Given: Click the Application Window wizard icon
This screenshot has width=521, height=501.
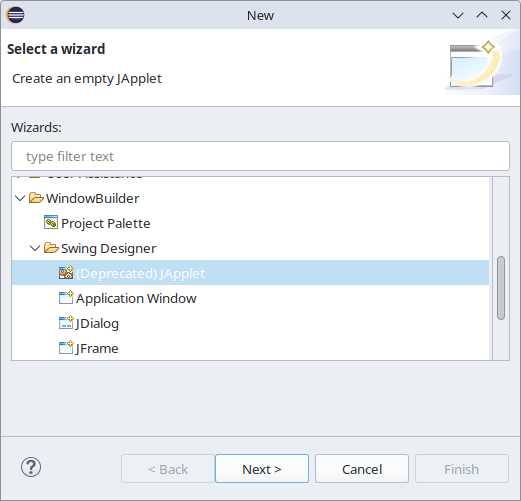Looking at the screenshot, I should click(66, 297).
